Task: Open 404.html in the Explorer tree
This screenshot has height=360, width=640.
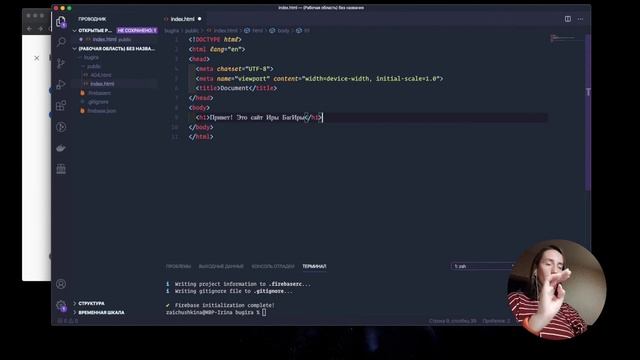Action: (100, 75)
